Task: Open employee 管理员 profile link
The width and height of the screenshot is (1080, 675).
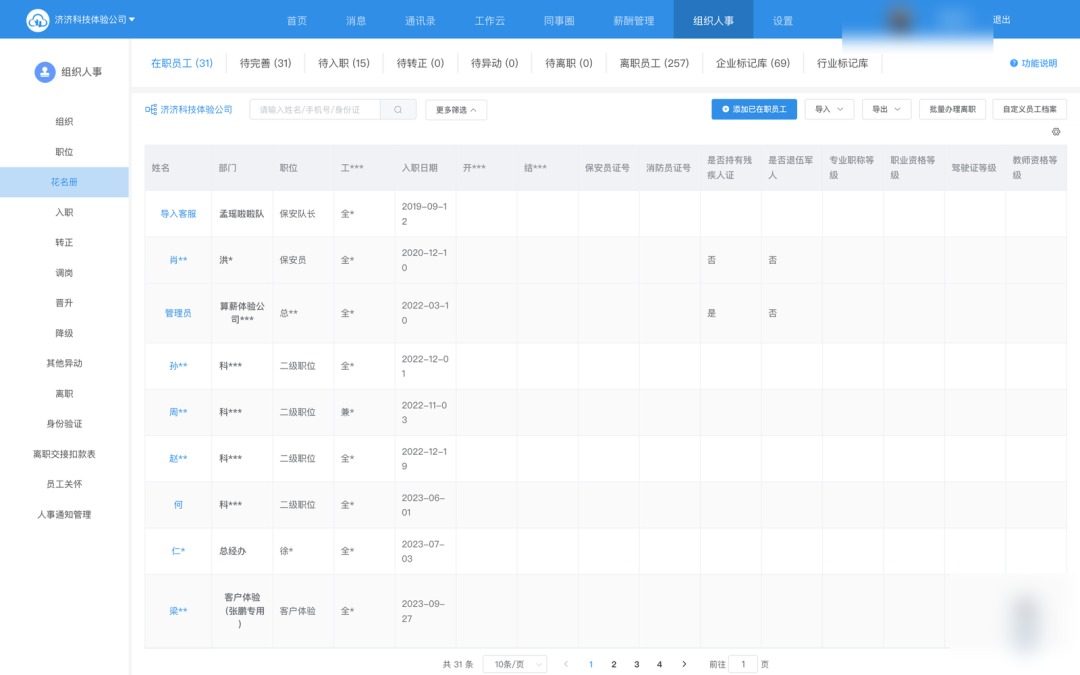Action: (x=178, y=313)
